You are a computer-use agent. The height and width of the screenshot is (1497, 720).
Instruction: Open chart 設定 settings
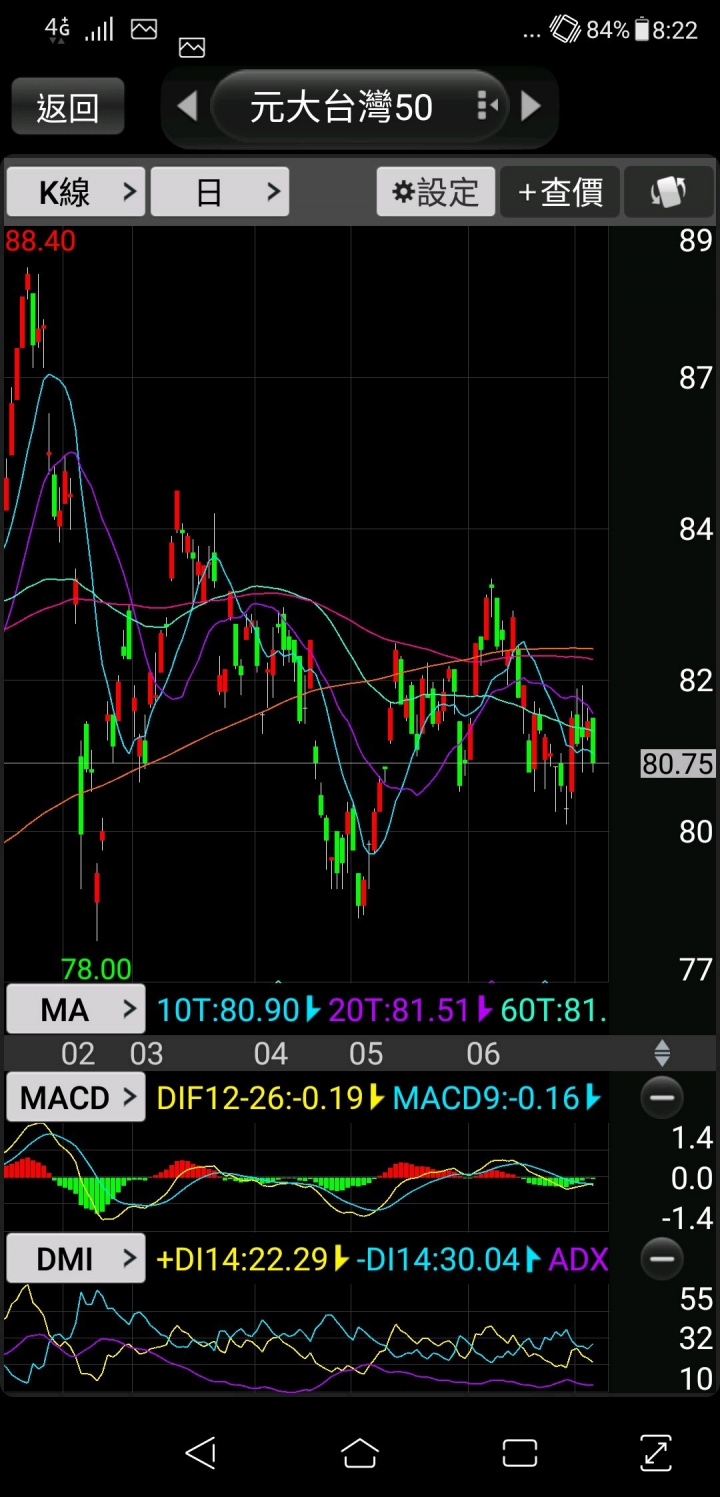[x=436, y=191]
